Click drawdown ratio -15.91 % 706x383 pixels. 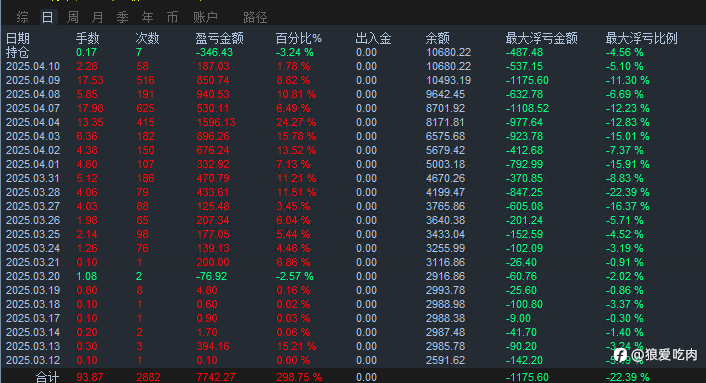[x=628, y=164]
